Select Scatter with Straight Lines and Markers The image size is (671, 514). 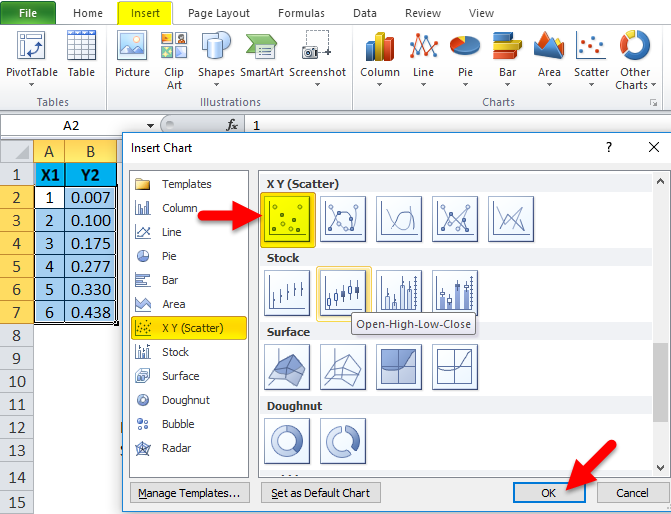455,219
